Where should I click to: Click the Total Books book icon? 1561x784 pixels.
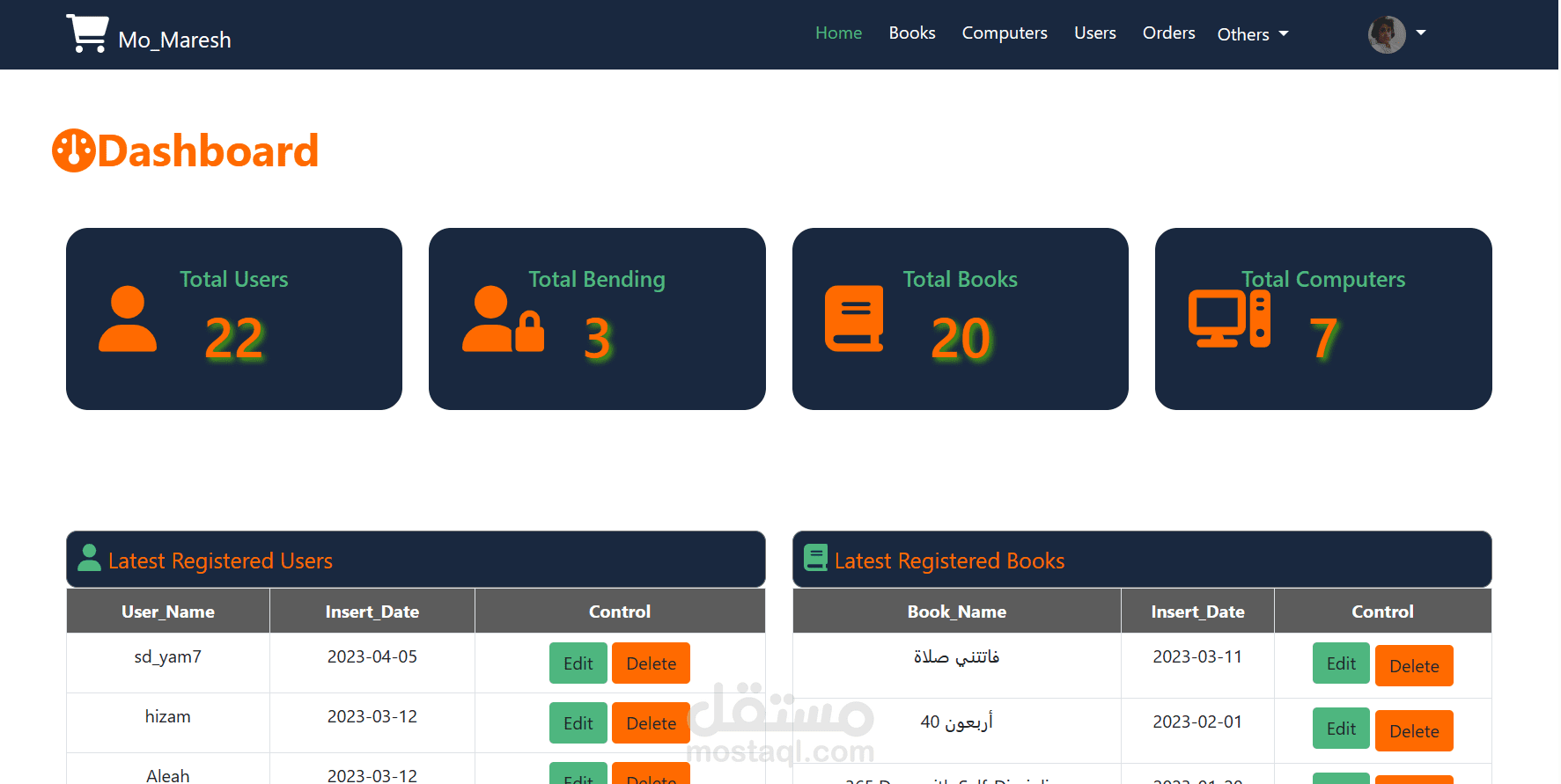[854, 319]
